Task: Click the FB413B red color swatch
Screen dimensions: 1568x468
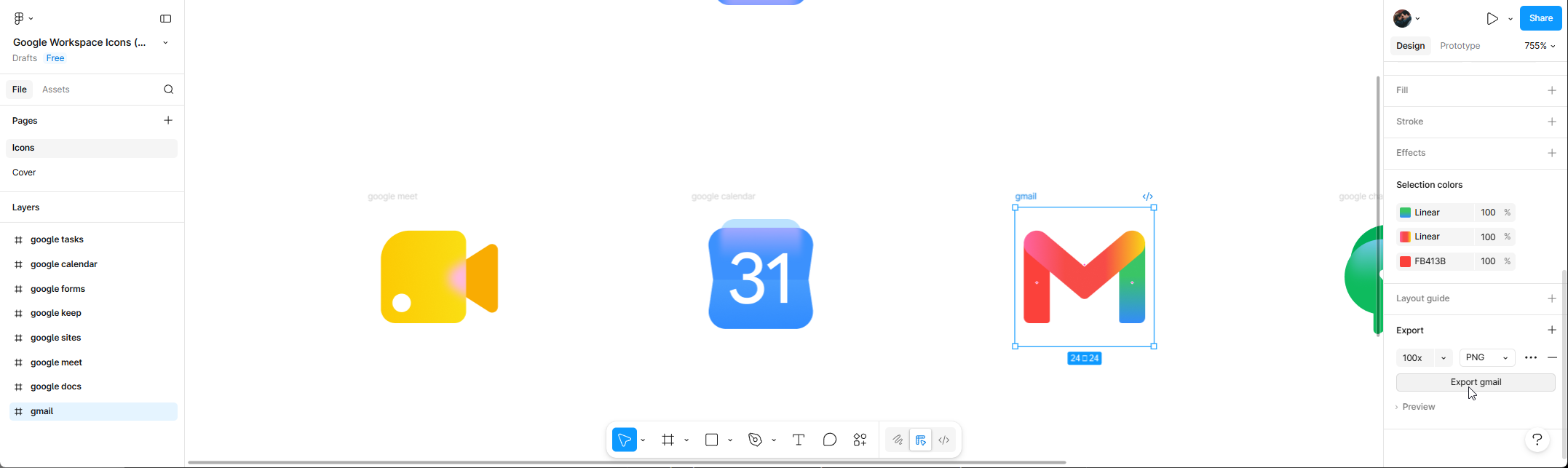Action: (1405, 261)
